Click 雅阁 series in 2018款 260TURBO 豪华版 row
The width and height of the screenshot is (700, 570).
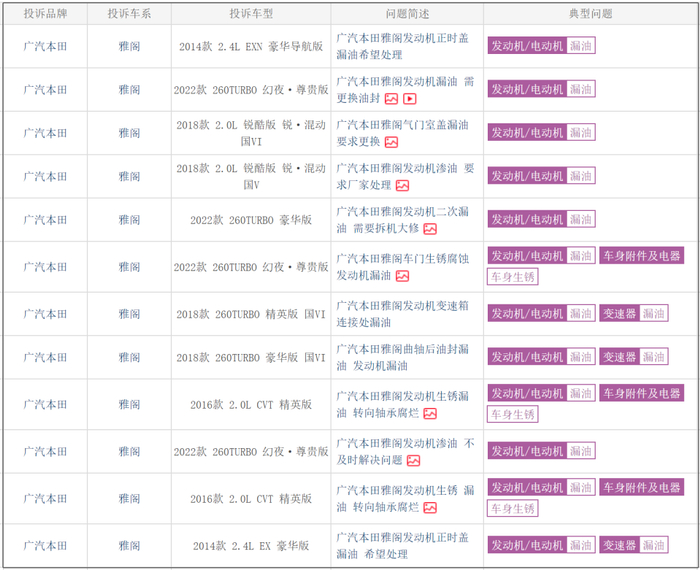click(129, 358)
